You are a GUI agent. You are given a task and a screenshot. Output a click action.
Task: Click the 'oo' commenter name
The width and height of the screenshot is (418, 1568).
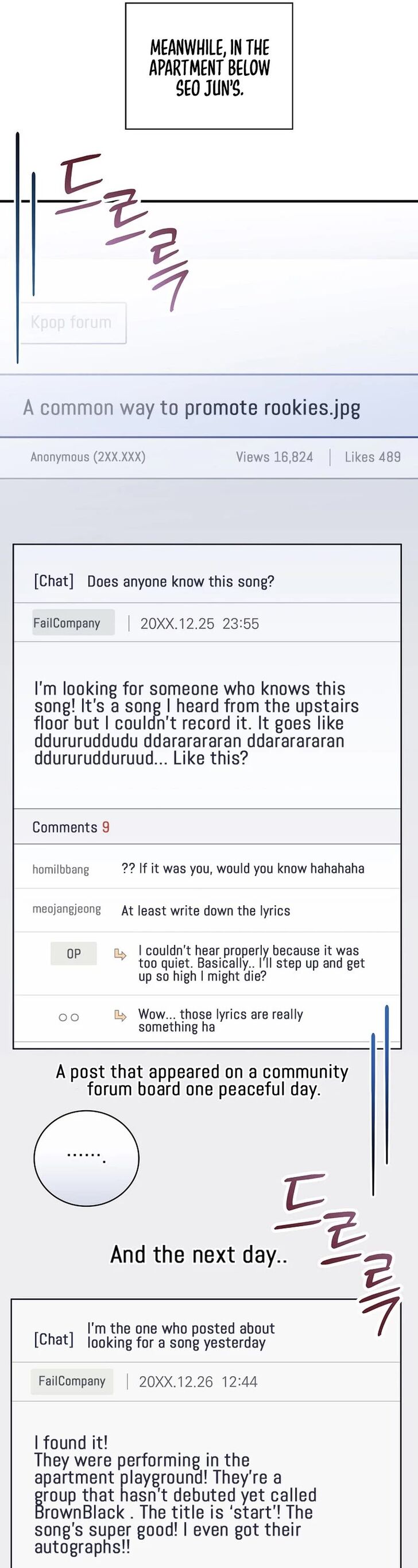pyautogui.click(x=69, y=1017)
